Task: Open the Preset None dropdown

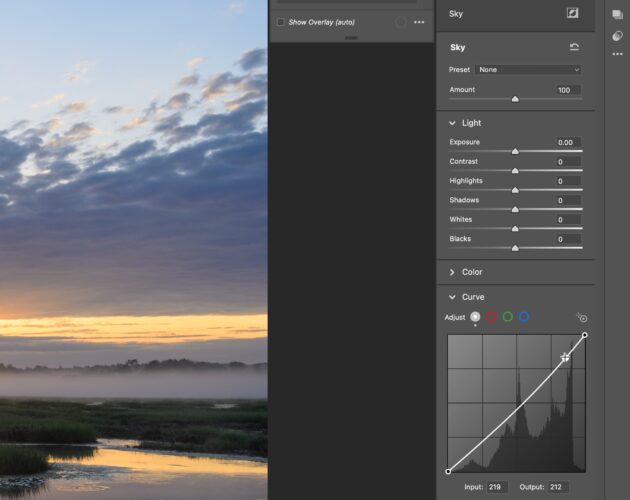Action: (x=529, y=70)
